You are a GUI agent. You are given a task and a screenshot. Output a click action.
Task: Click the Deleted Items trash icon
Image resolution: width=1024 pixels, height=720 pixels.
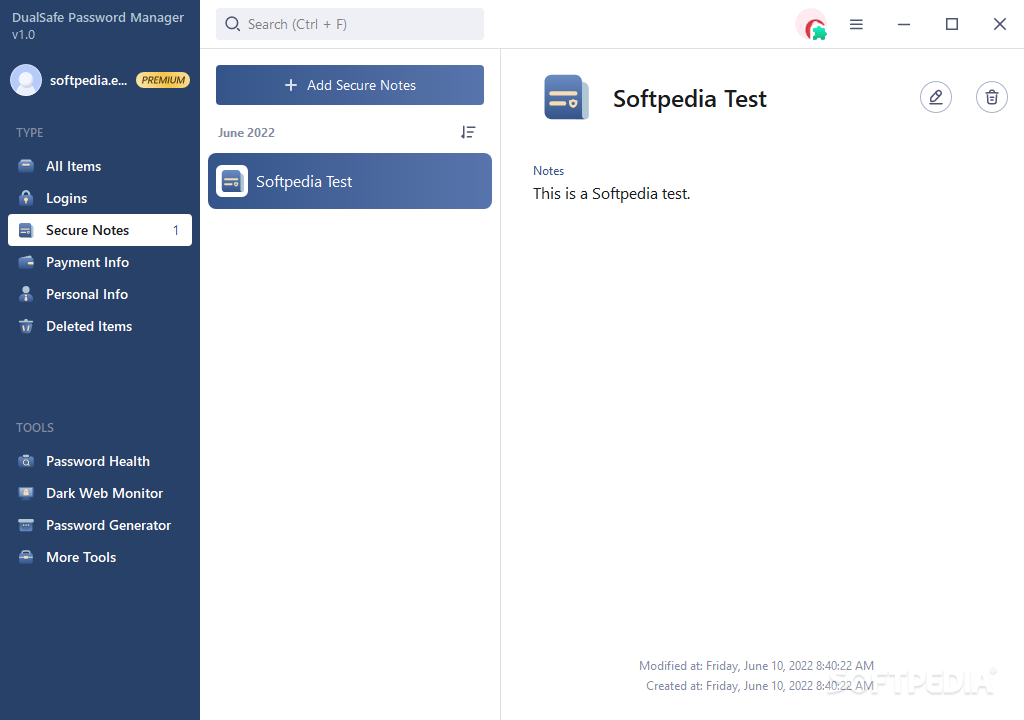tap(26, 326)
